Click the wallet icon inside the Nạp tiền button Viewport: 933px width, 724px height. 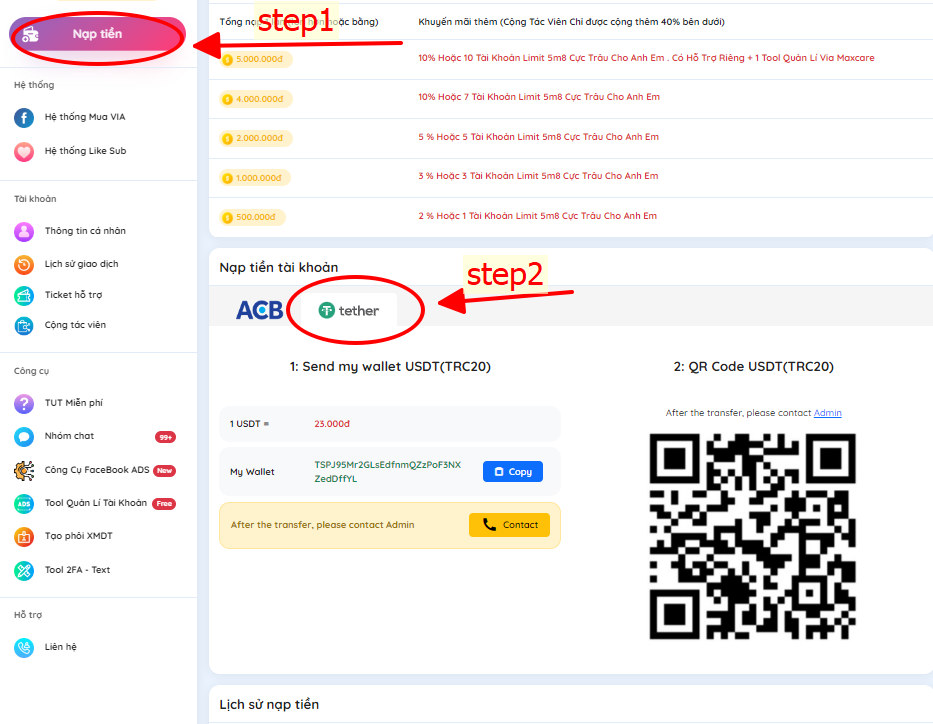(30, 35)
